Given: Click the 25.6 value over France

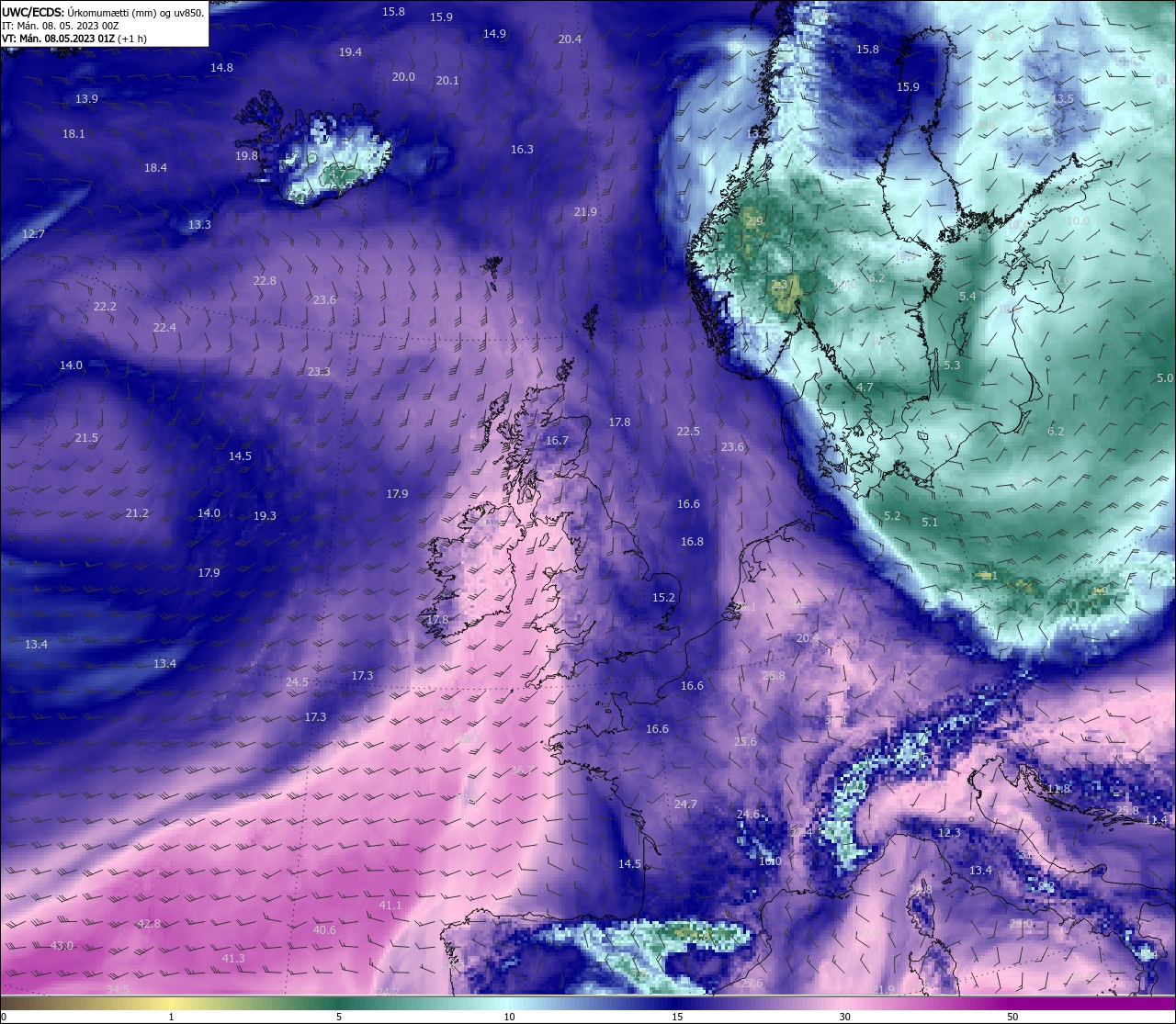Looking at the screenshot, I should [745, 742].
